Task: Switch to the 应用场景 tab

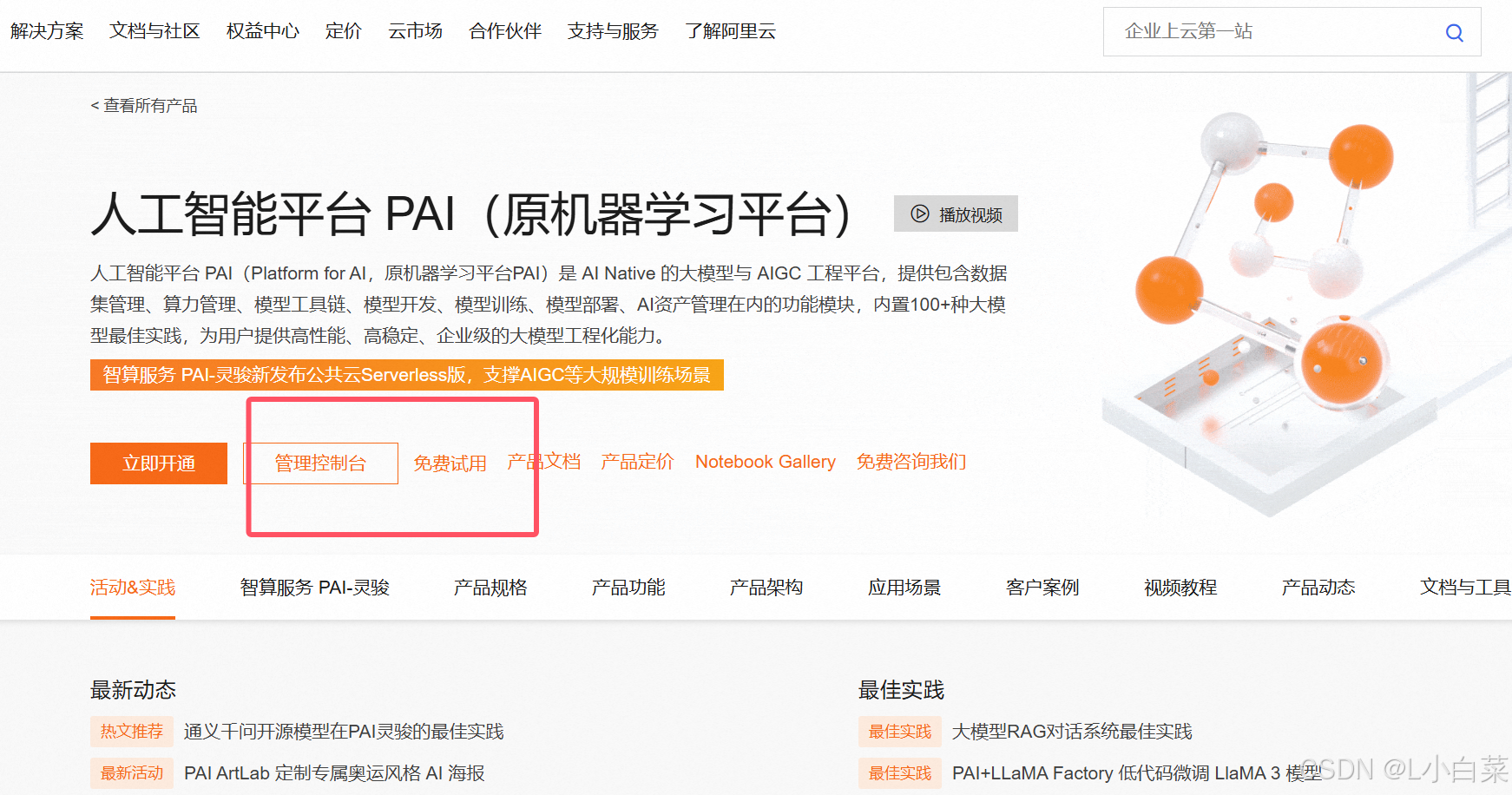Action: pos(904,588)
